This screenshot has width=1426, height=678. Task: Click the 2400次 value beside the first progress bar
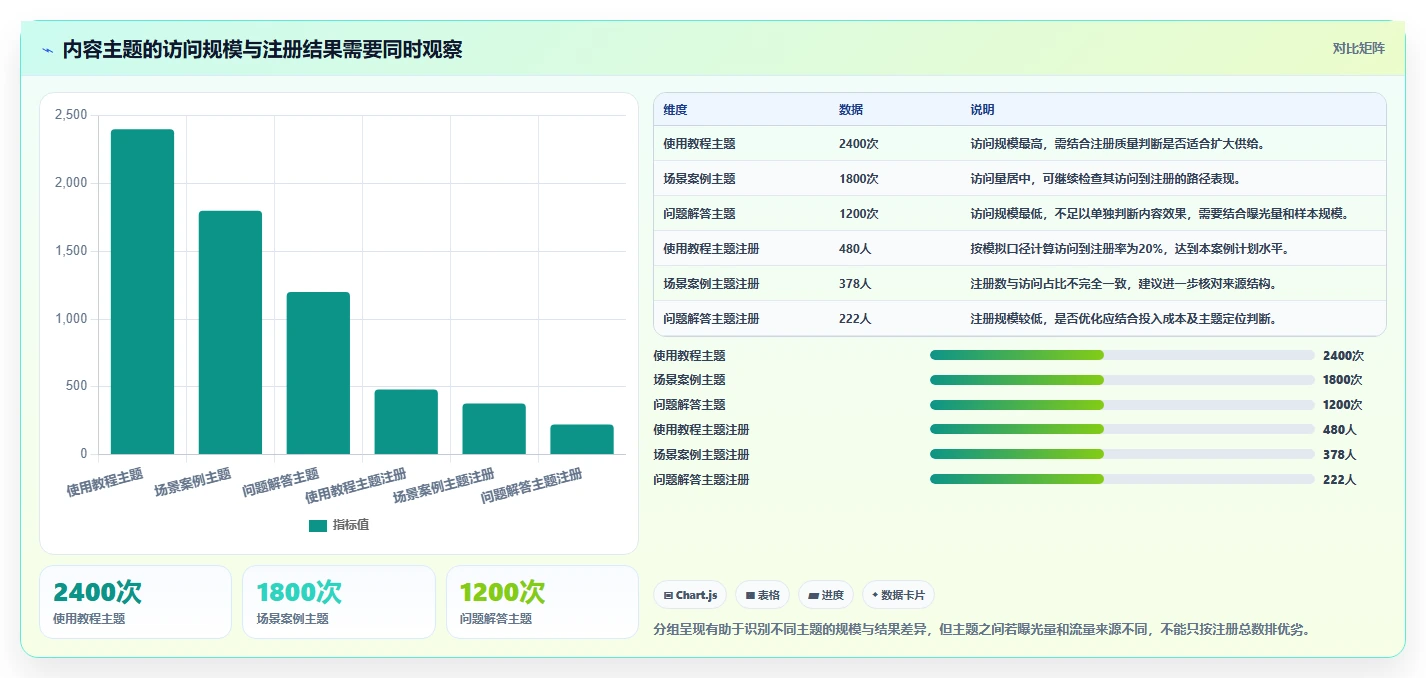[1343, 355]
